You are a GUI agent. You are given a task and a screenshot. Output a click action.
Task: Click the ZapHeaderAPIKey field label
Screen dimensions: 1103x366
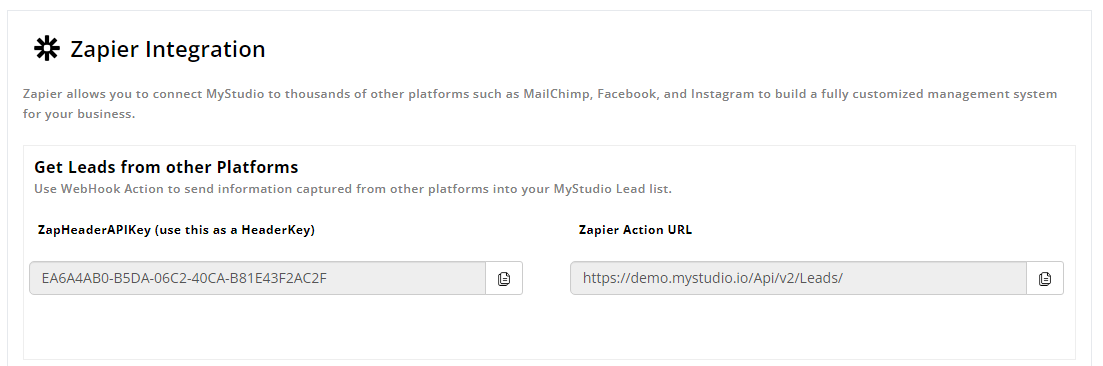pos(176,230)
